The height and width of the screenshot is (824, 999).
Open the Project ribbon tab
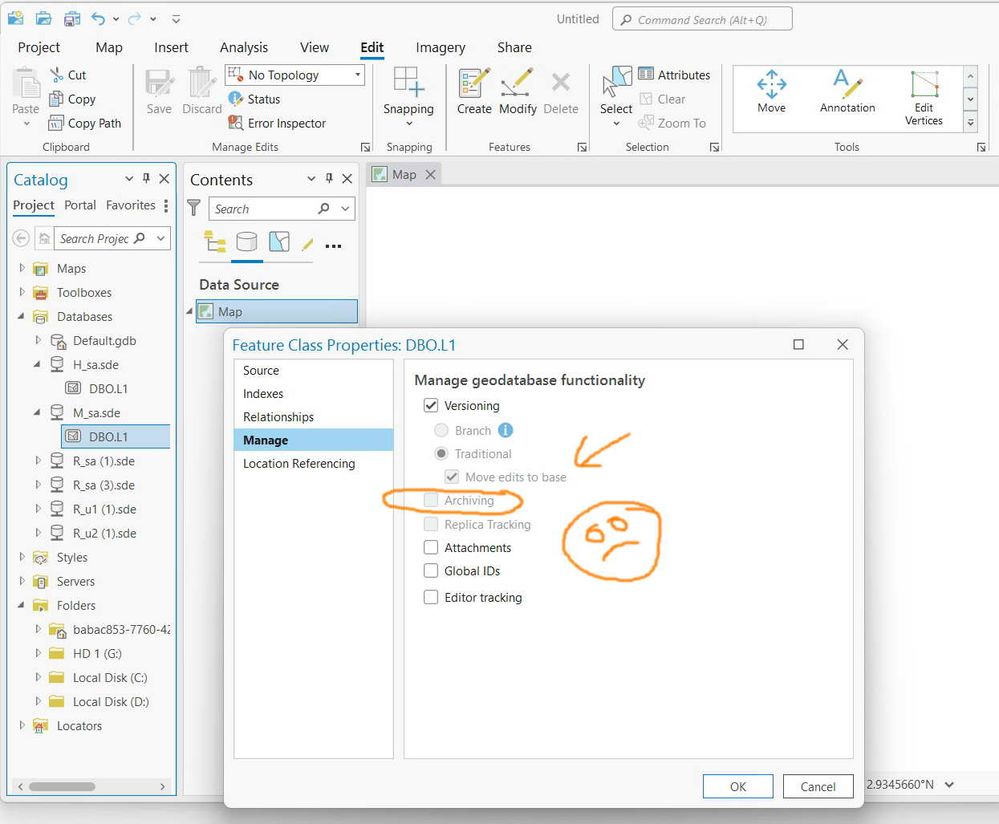[x=38, y=47]
